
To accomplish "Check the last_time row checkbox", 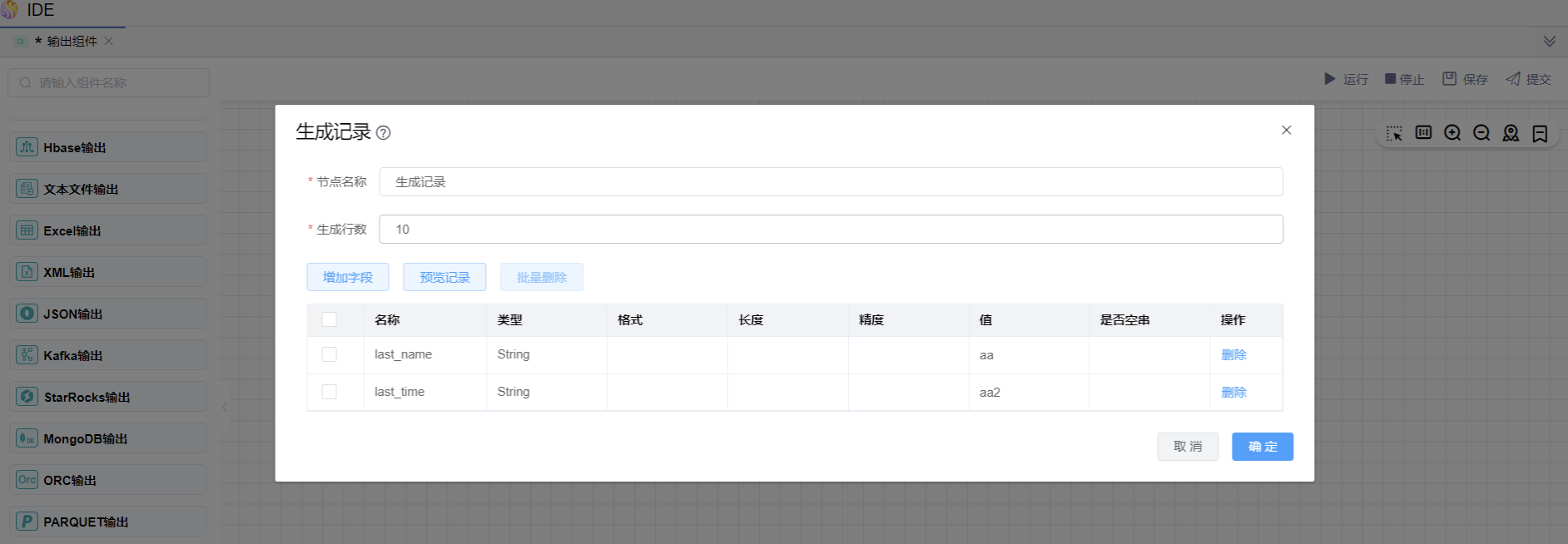I will point(330,392).
